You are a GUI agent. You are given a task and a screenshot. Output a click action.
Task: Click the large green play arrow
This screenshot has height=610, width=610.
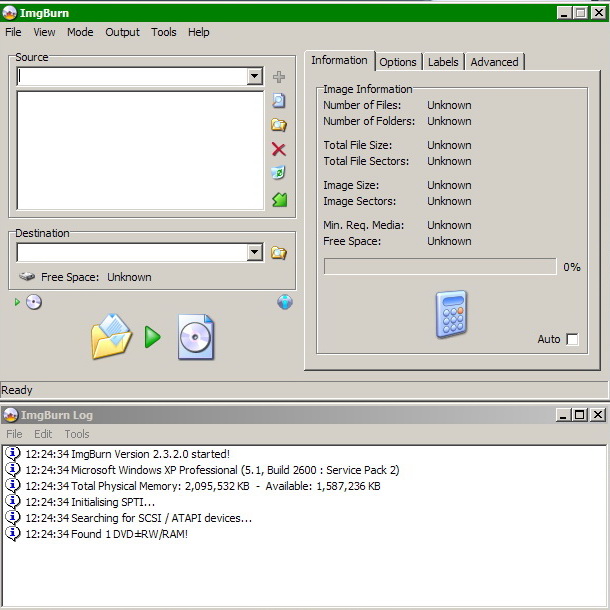click(x=152, y=337)
